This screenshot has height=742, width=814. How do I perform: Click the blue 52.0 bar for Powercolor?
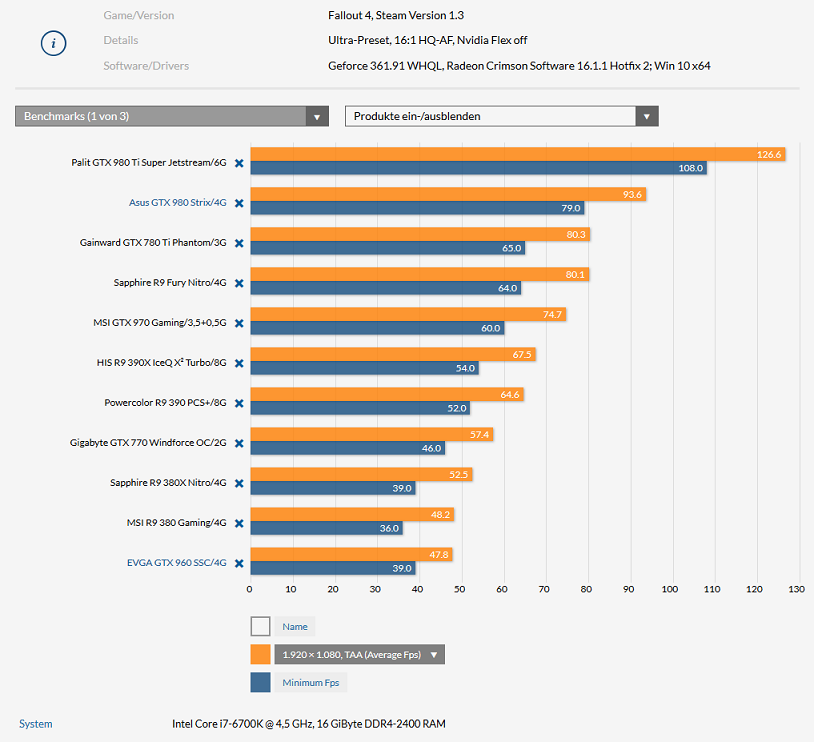point(360,408)
